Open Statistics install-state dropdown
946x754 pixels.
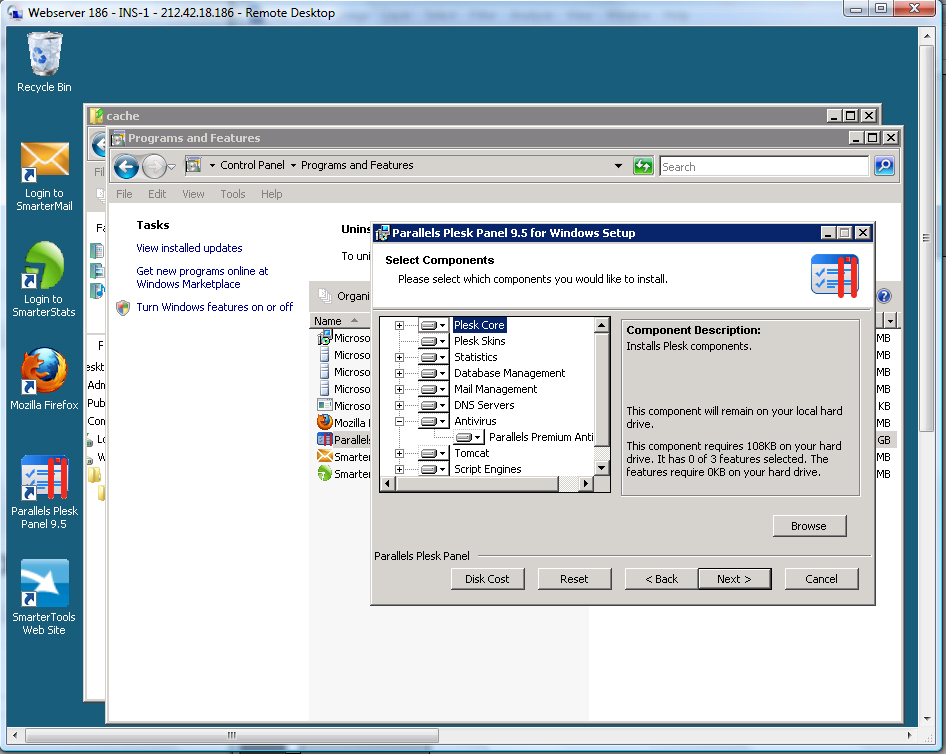[x=433, y=357]
